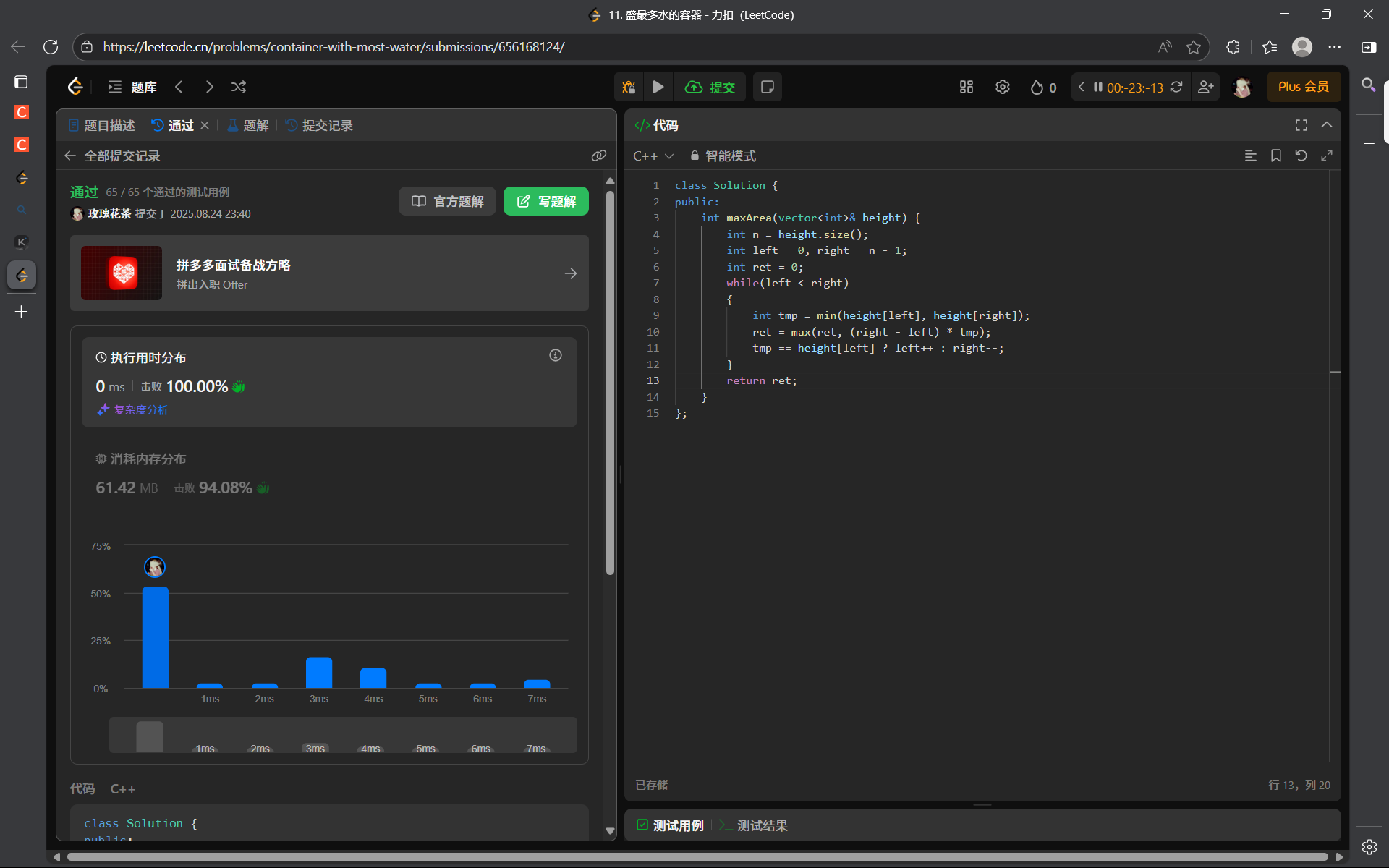This screenshot has height=868, width=1389.
Task: Copy submission link icon
Action: click(599, 156)
